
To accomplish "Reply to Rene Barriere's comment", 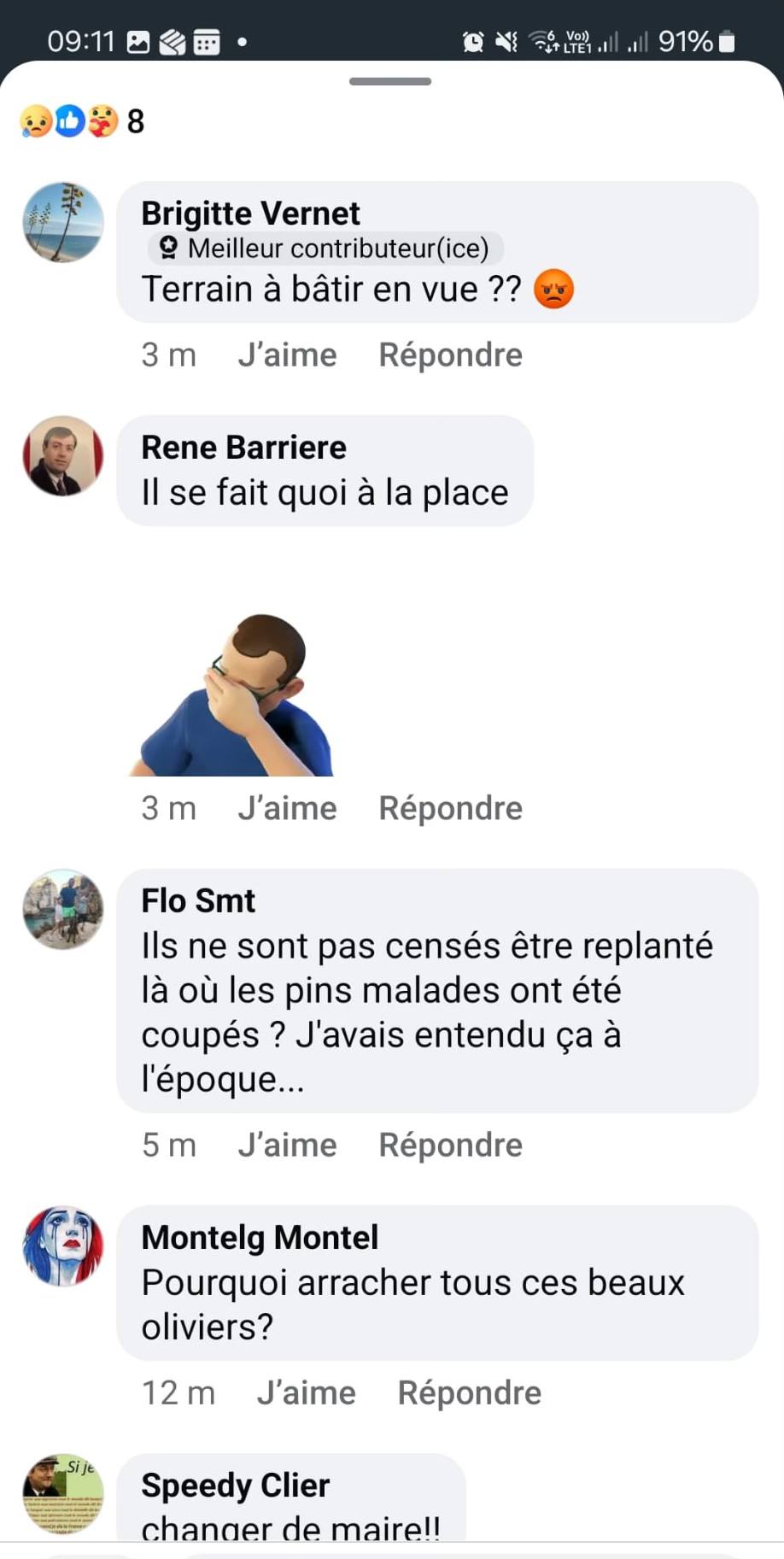I will coord(450,808).
